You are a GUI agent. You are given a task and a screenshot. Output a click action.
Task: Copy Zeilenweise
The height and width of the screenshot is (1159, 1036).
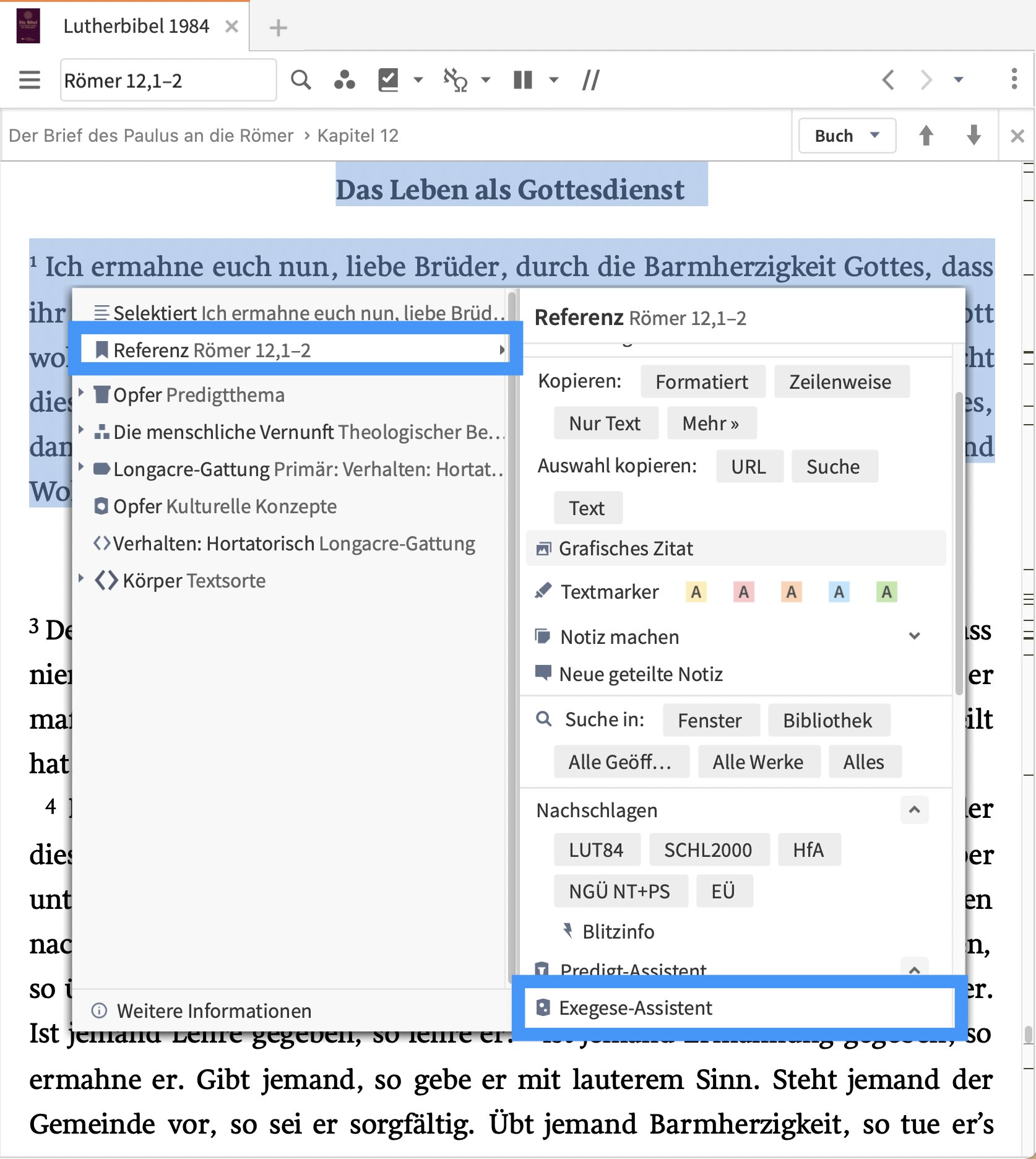[x=840, y=381]
